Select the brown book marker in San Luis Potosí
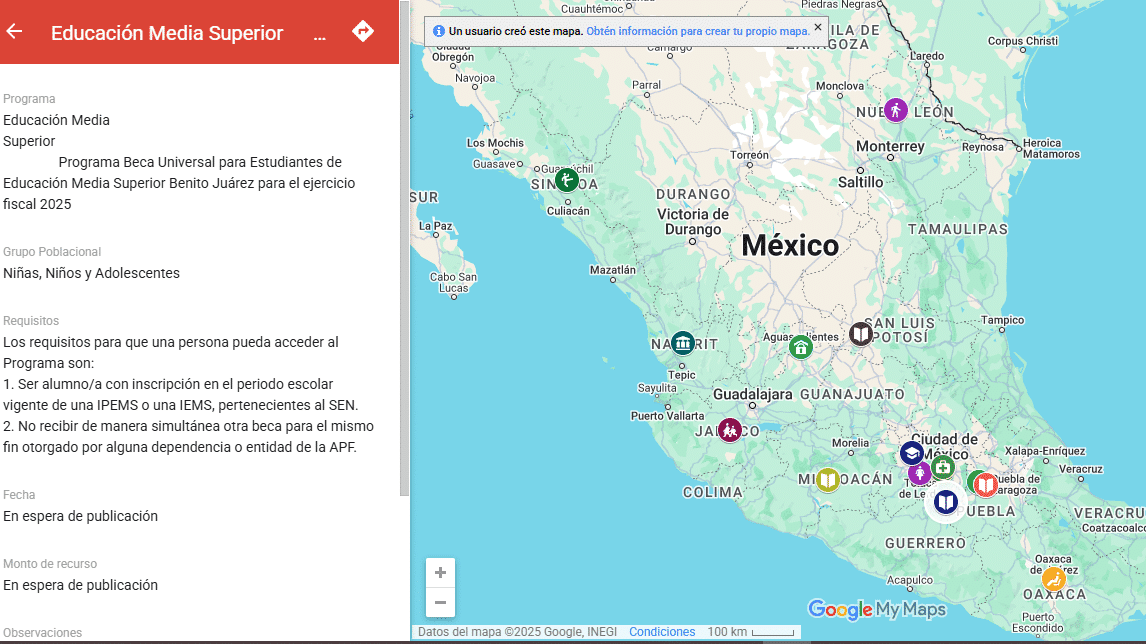This screenshot has width=1146, height=644. [861, 333]
